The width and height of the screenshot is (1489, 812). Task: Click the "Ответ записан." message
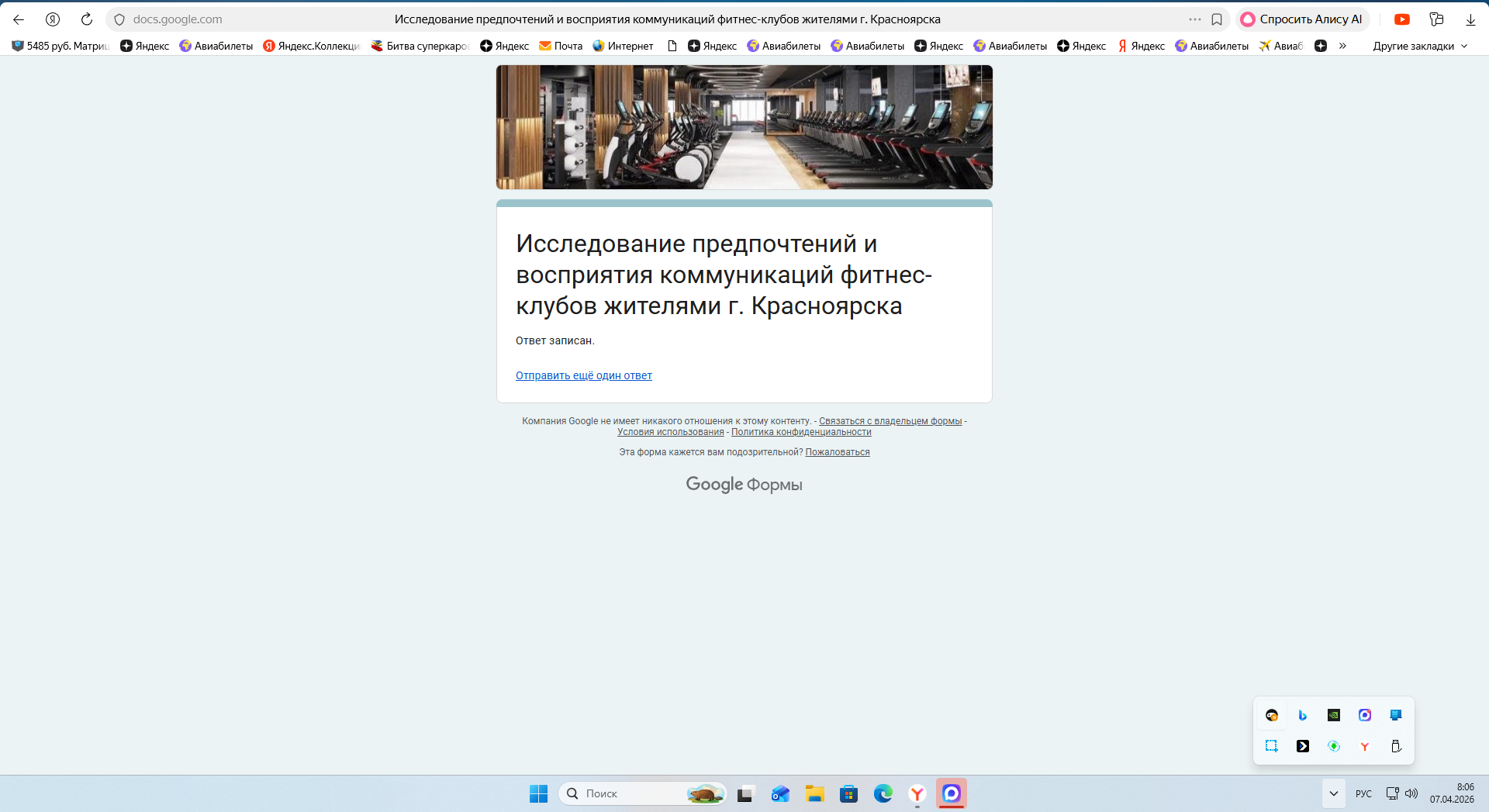[x=555, y=340]
